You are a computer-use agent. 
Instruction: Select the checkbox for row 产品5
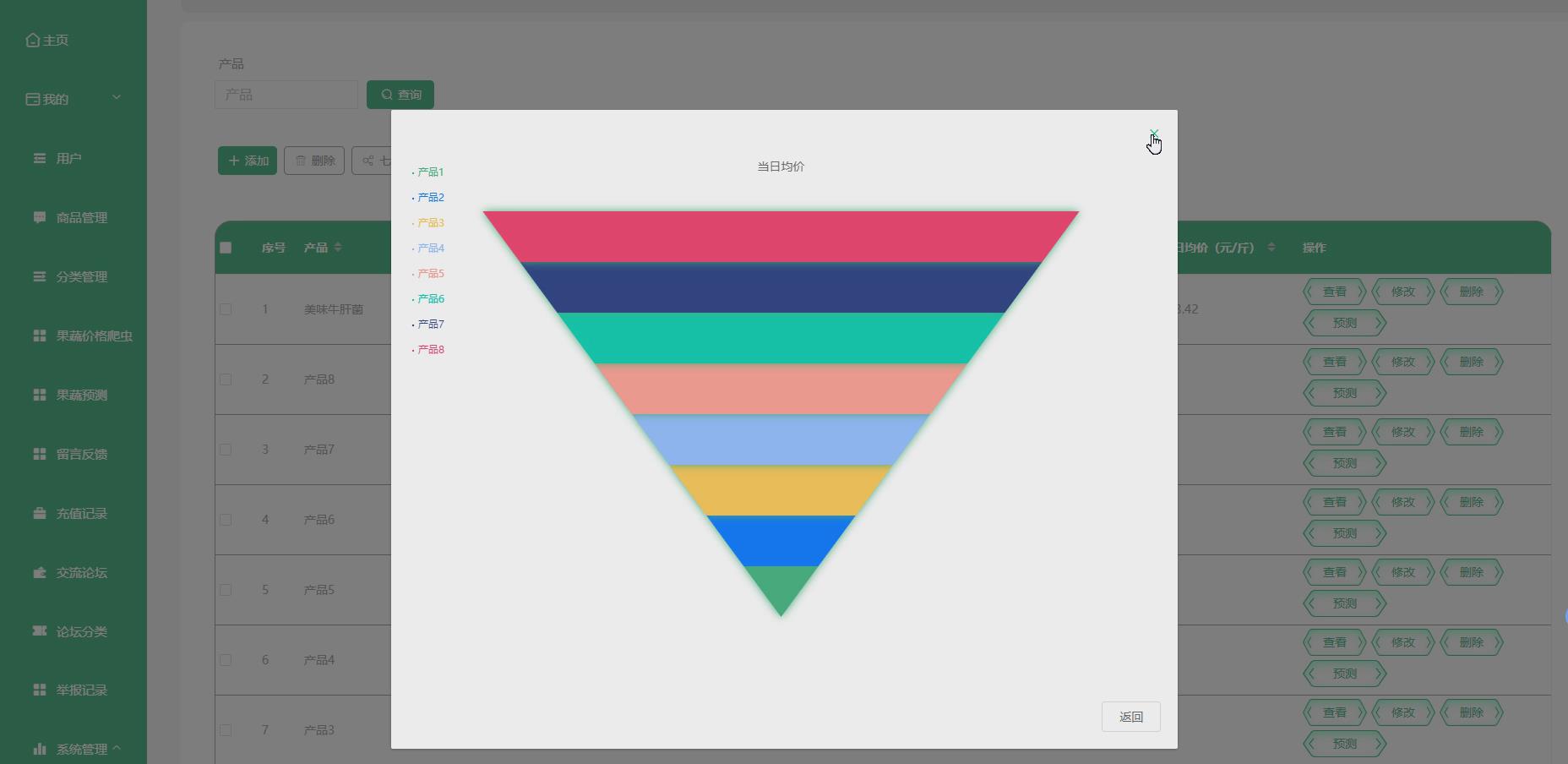coord(226,590)
